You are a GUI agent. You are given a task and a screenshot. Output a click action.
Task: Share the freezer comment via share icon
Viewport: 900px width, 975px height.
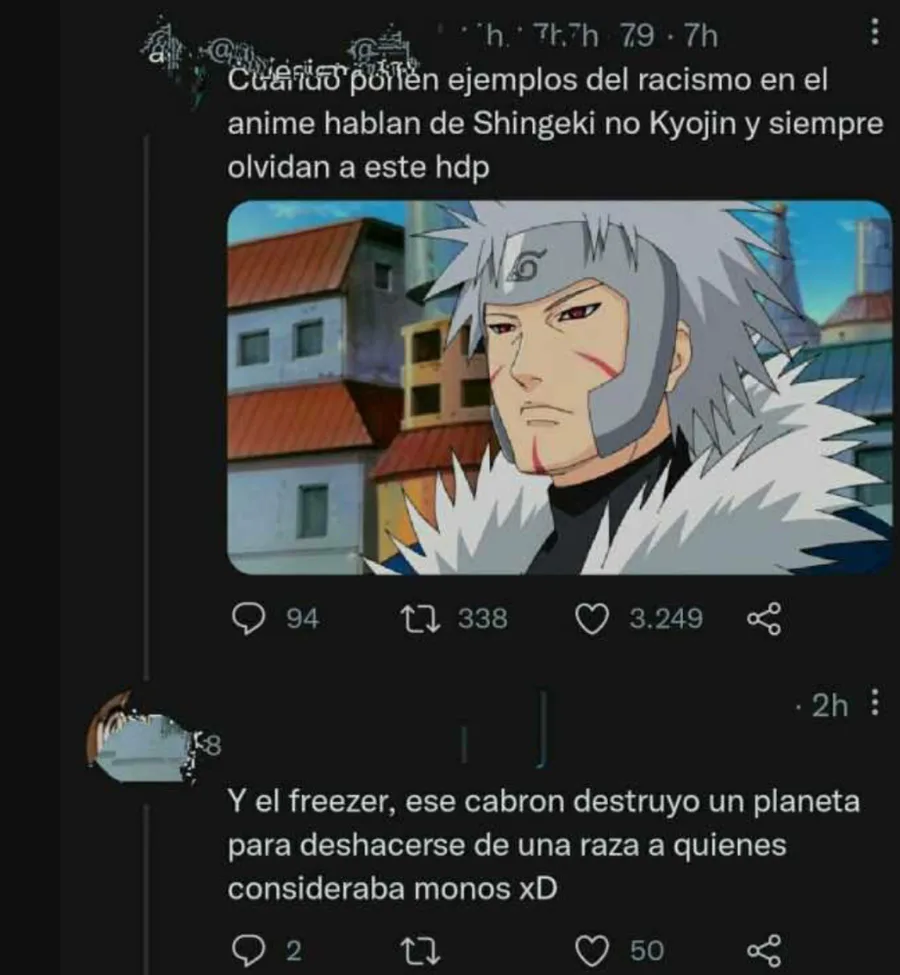click(x=763, y=950)
